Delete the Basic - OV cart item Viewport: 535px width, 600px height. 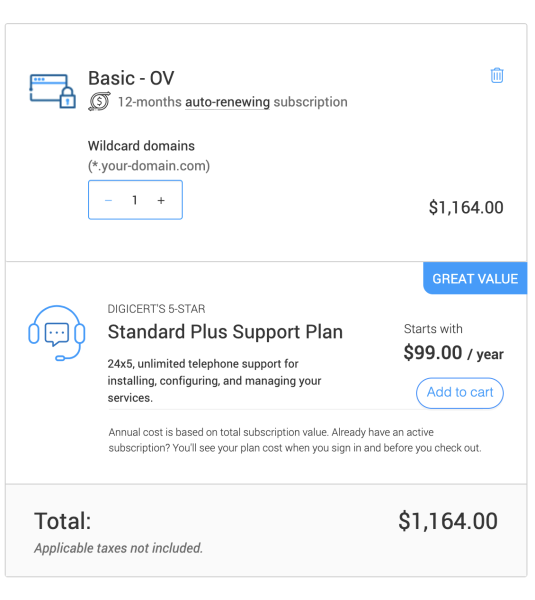(x=497, y=75)
